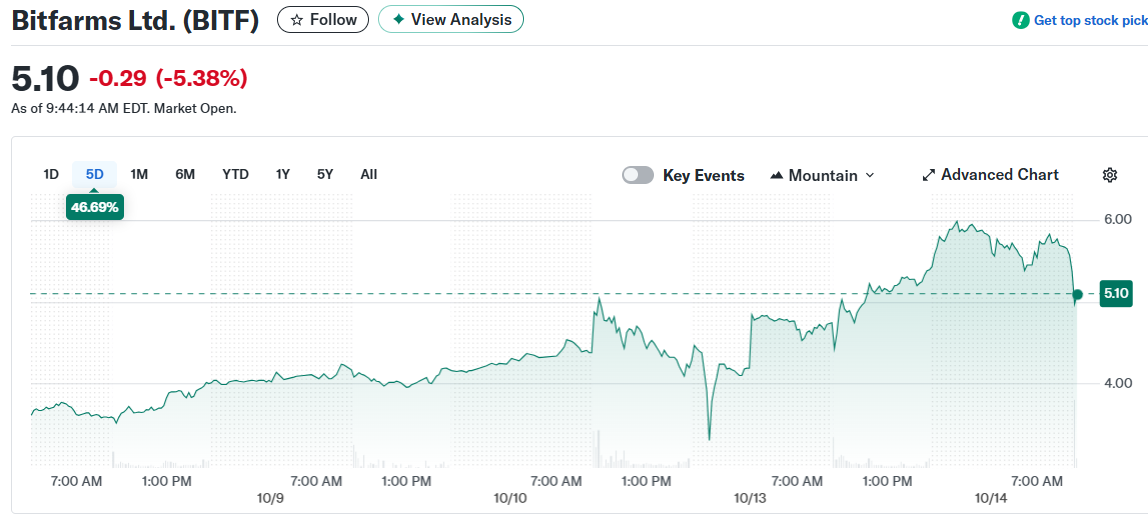Select the 1D time range
1148x515 pixels.
point(51,174)
